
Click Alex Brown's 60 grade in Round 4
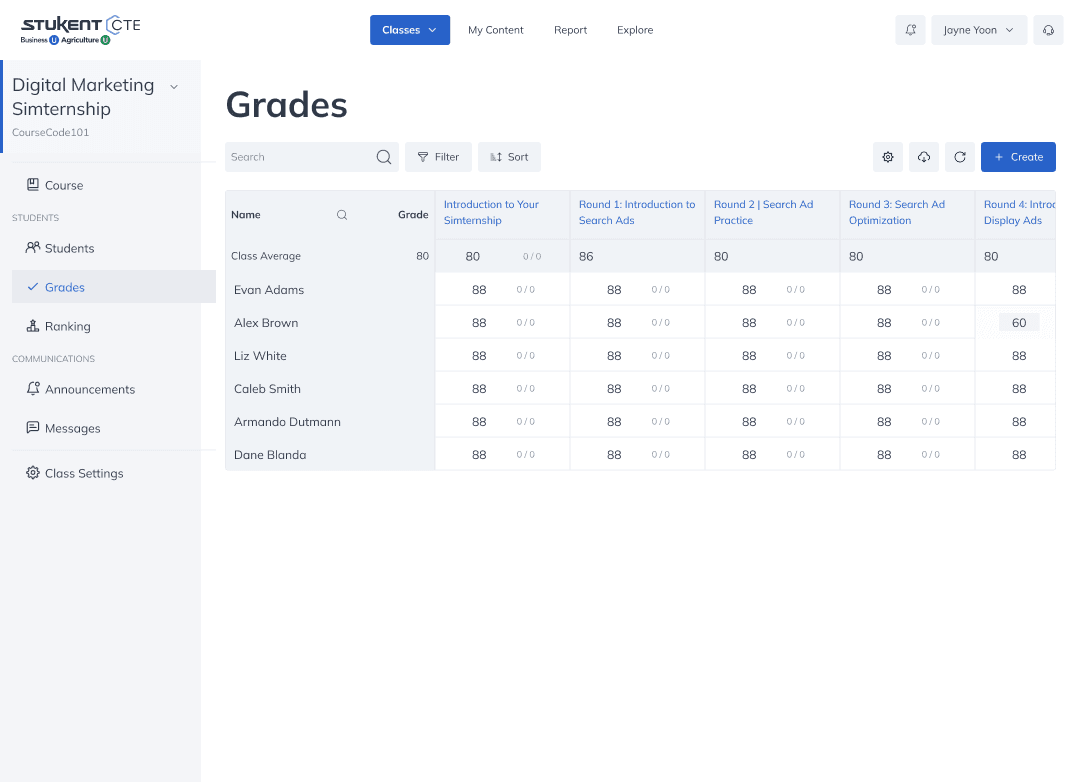click(x=1019, y=323)
